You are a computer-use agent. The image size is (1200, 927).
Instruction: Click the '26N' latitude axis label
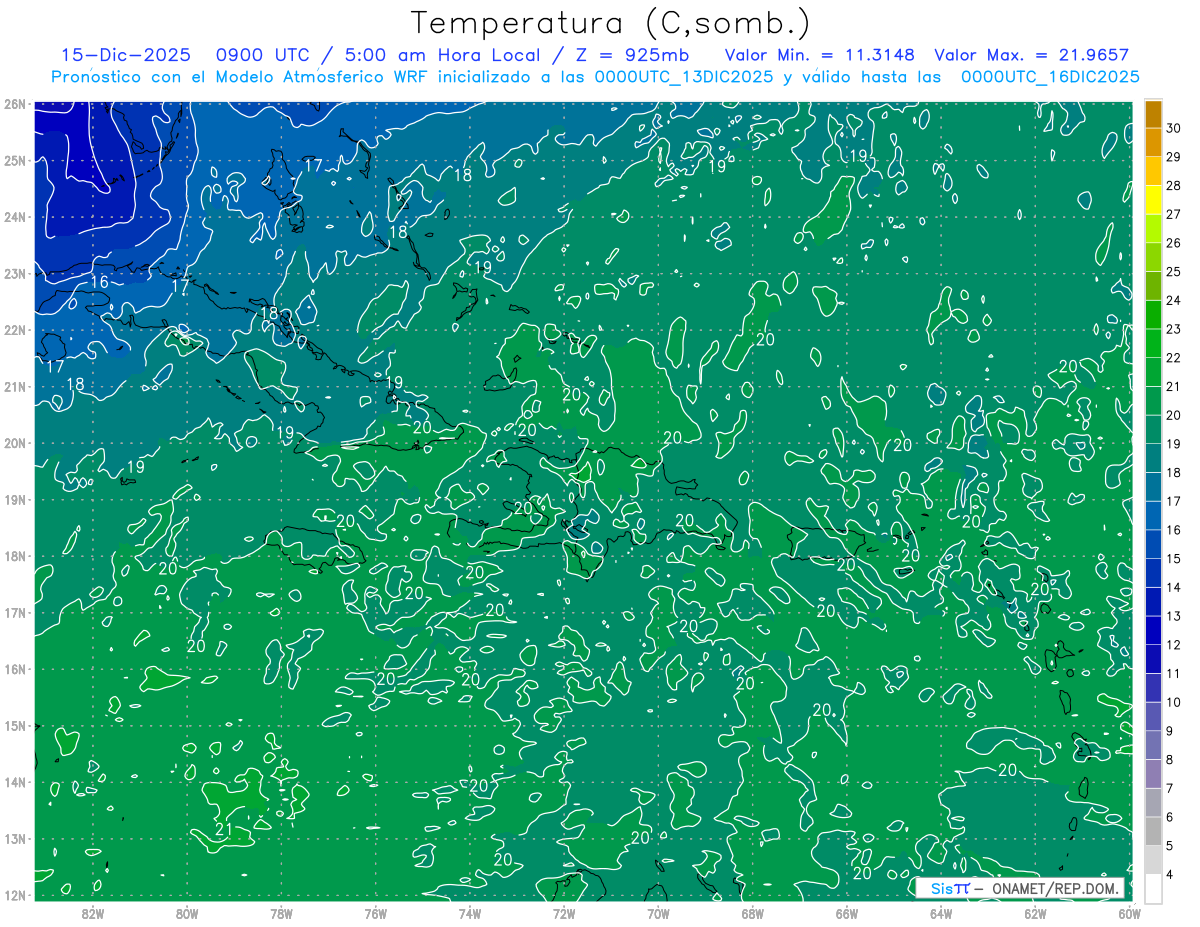pyautogui.click(x=14, y=104)
